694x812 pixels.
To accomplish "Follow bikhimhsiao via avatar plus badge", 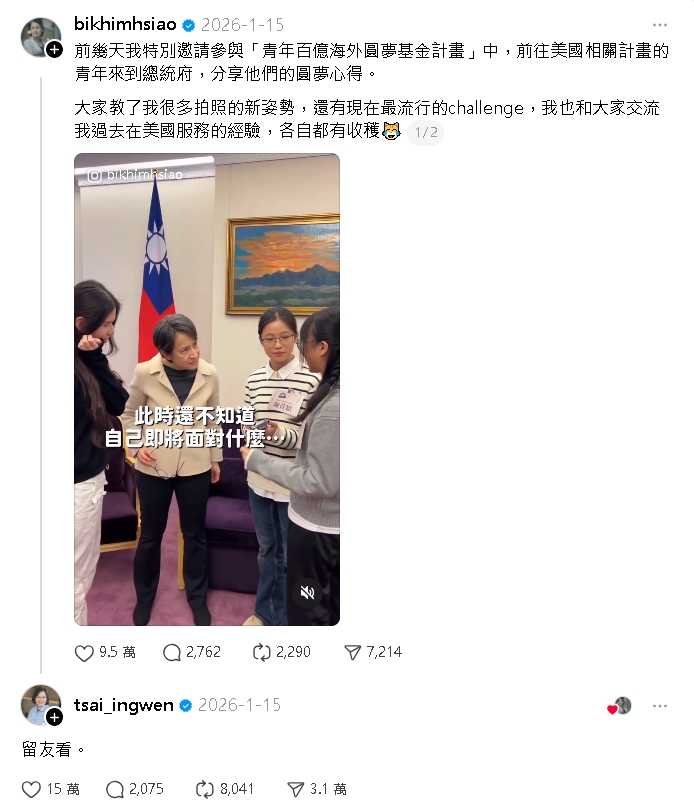I will (54, 50).
